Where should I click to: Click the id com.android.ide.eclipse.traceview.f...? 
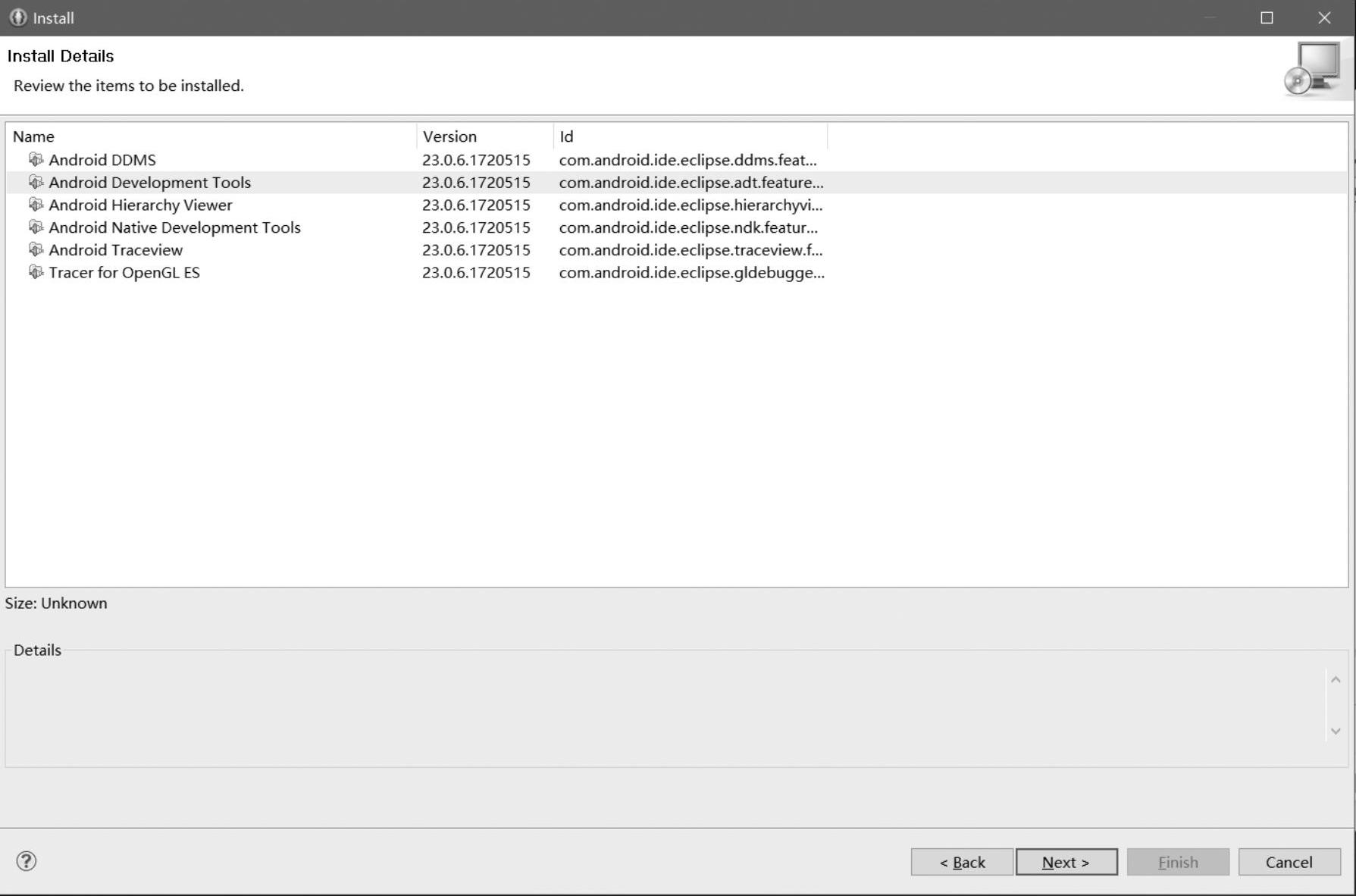click(691, 250)
